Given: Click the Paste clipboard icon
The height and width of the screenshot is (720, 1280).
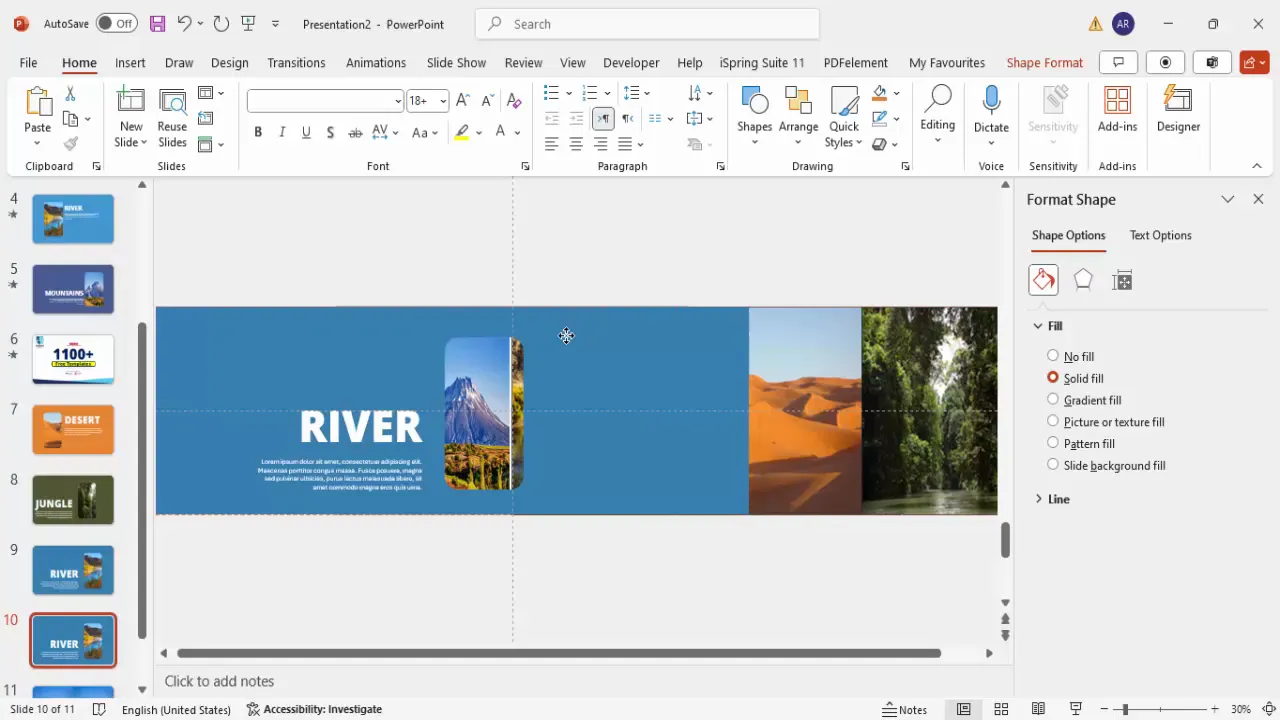Looking at the screenshot, I should pyautogui.click(x=37, y=103).
